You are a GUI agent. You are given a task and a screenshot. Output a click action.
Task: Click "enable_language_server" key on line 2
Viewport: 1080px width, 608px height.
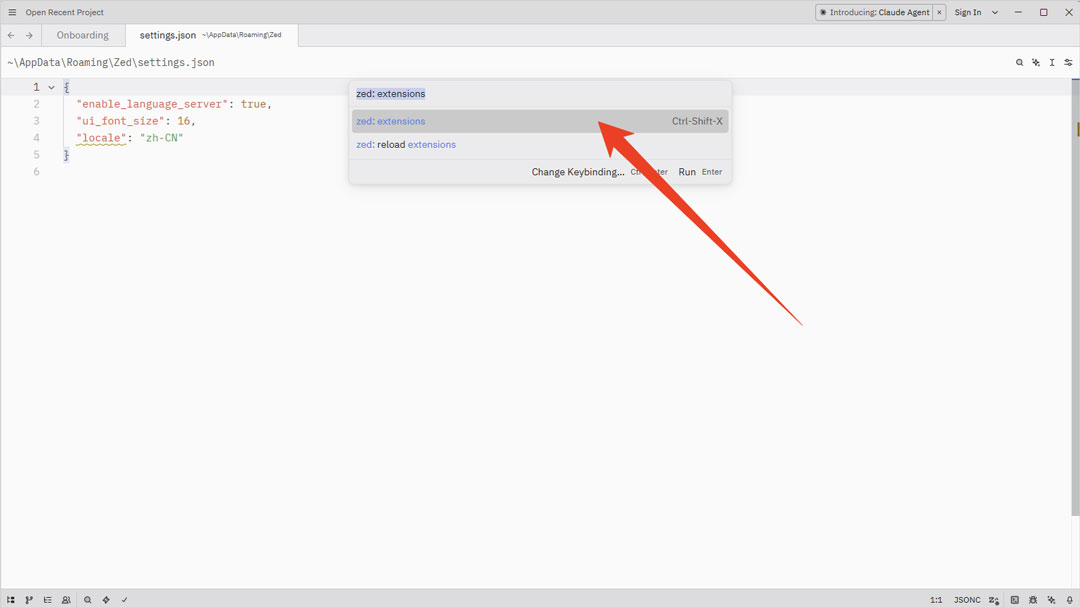(x=152, y=104)
